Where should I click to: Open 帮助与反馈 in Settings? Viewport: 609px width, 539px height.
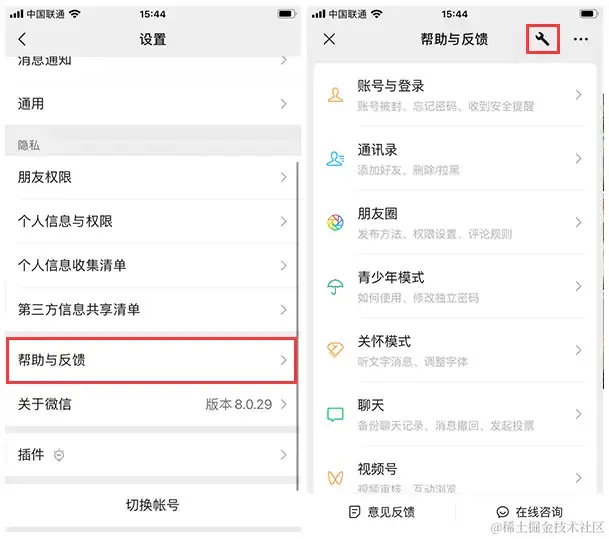coord(151,360)
